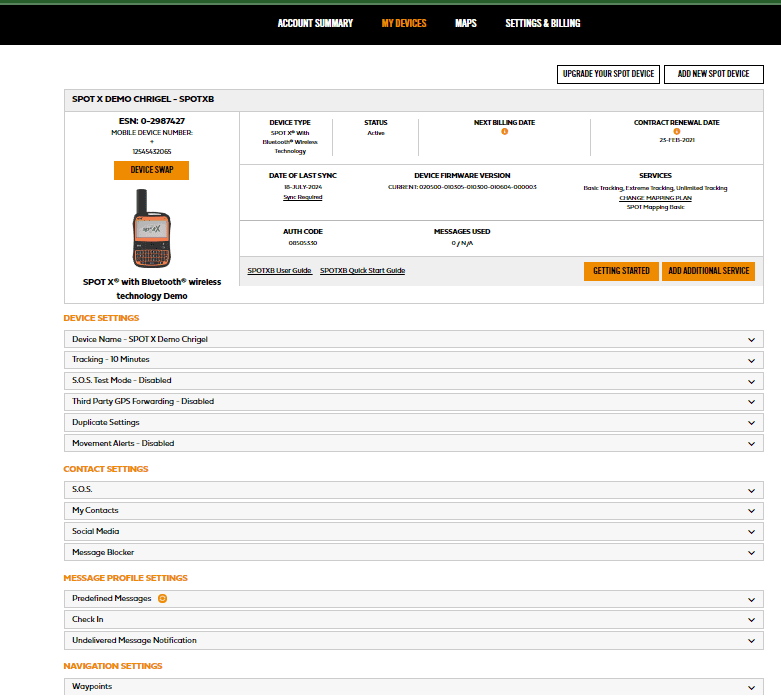Viewport: 781px width, 697px height.
Task: Click the Change Mapping Plan link
Action: (x=655, y=198)
